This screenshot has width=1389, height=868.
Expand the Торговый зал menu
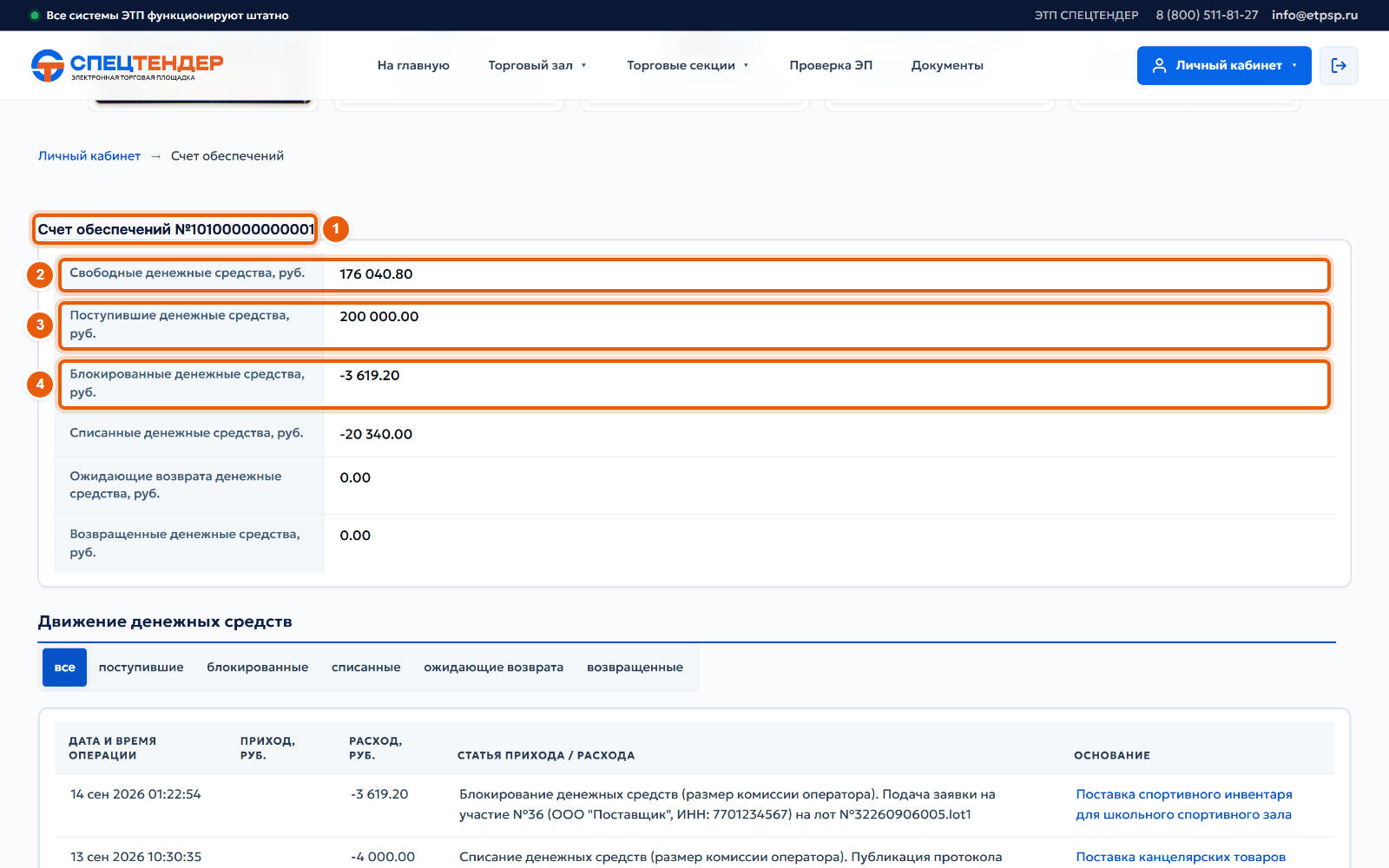point(537,65)
